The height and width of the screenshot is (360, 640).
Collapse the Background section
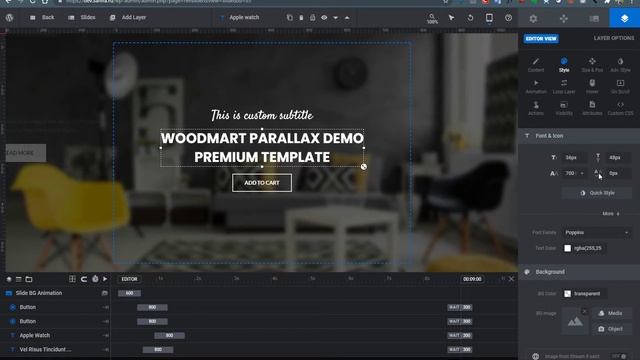pos(579,272)
